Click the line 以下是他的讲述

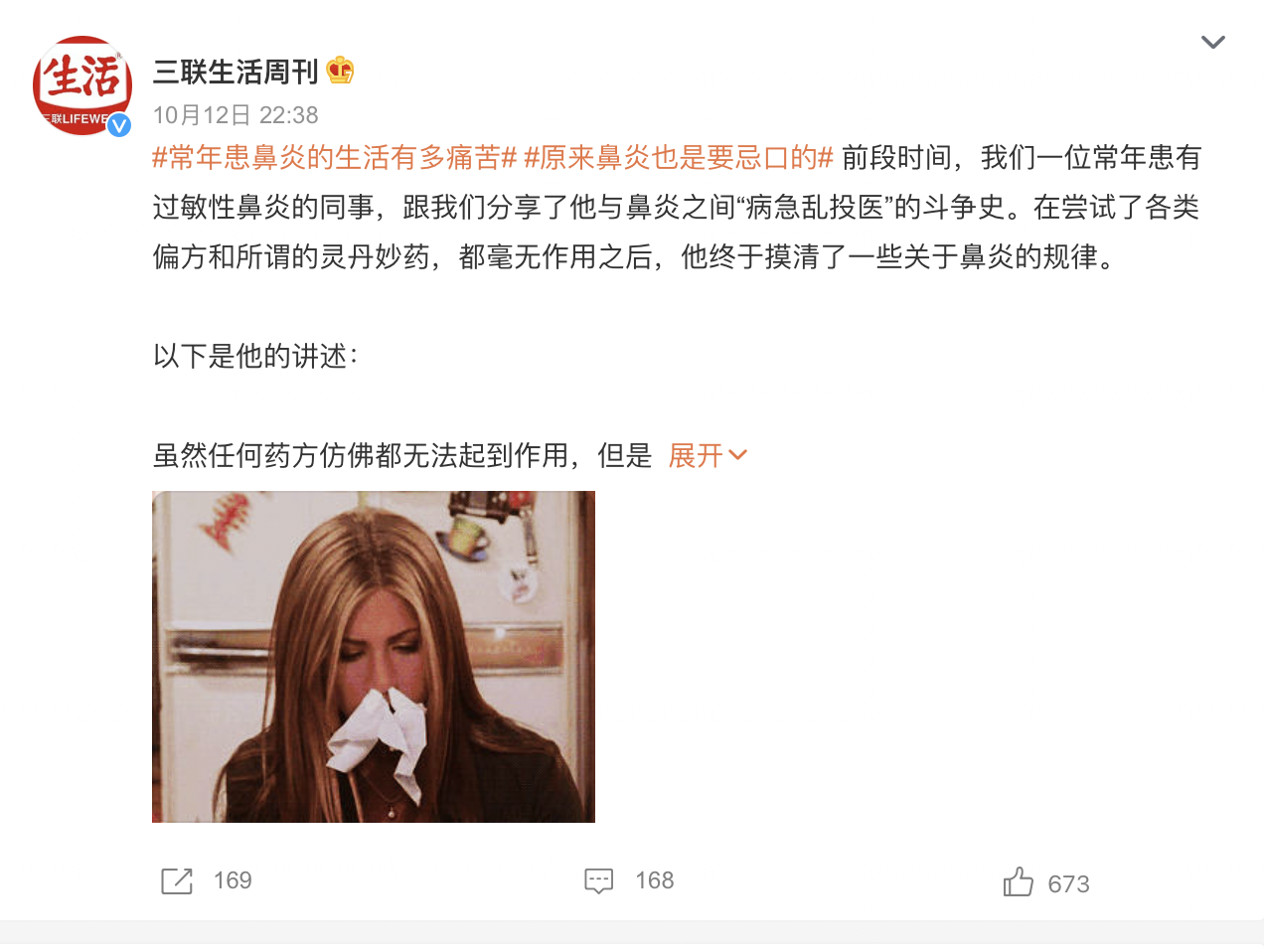pyautogui.click(x=255, y=357)
